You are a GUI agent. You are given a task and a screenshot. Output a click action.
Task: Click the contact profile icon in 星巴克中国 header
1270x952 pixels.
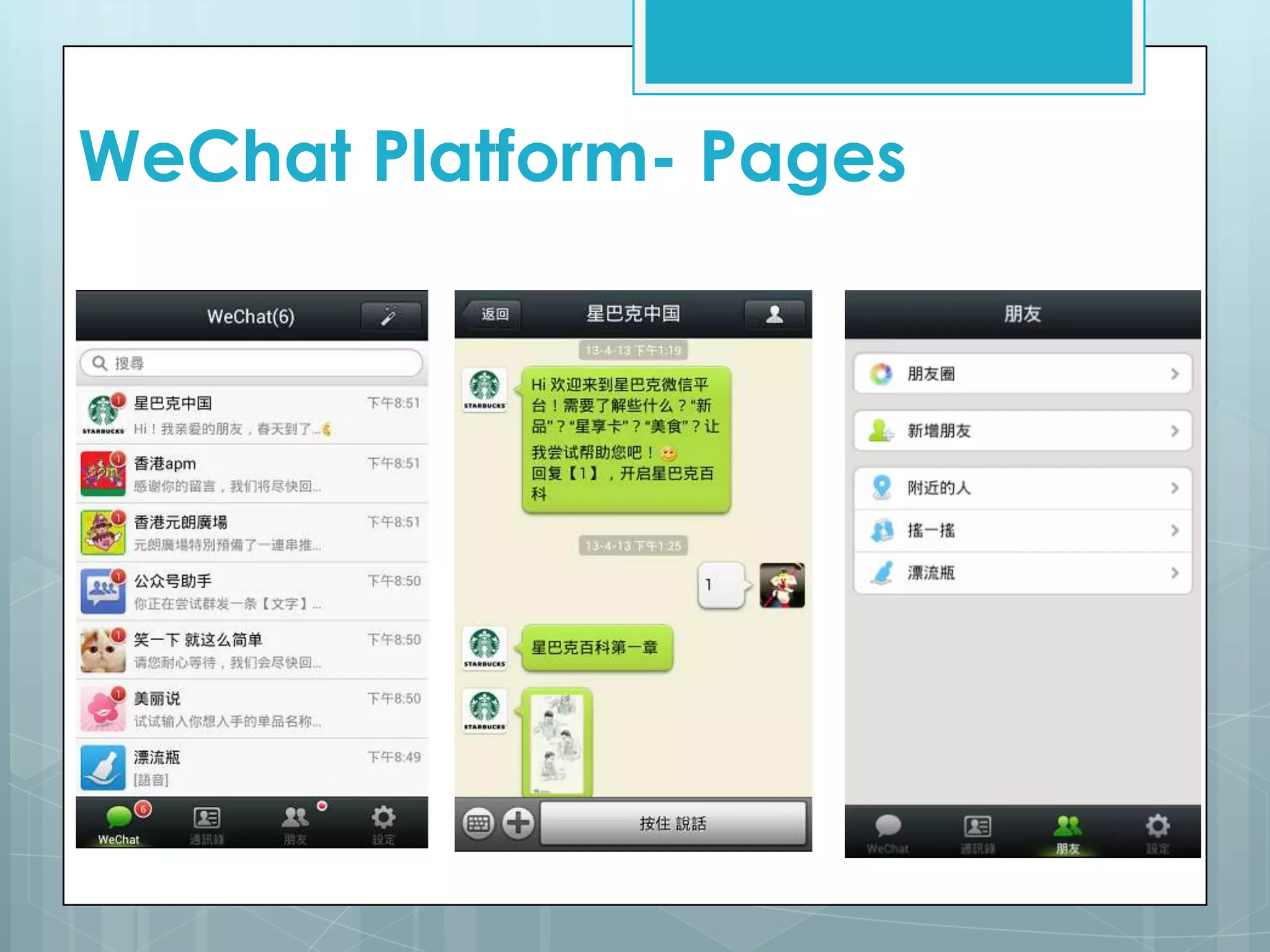(775, 314)
